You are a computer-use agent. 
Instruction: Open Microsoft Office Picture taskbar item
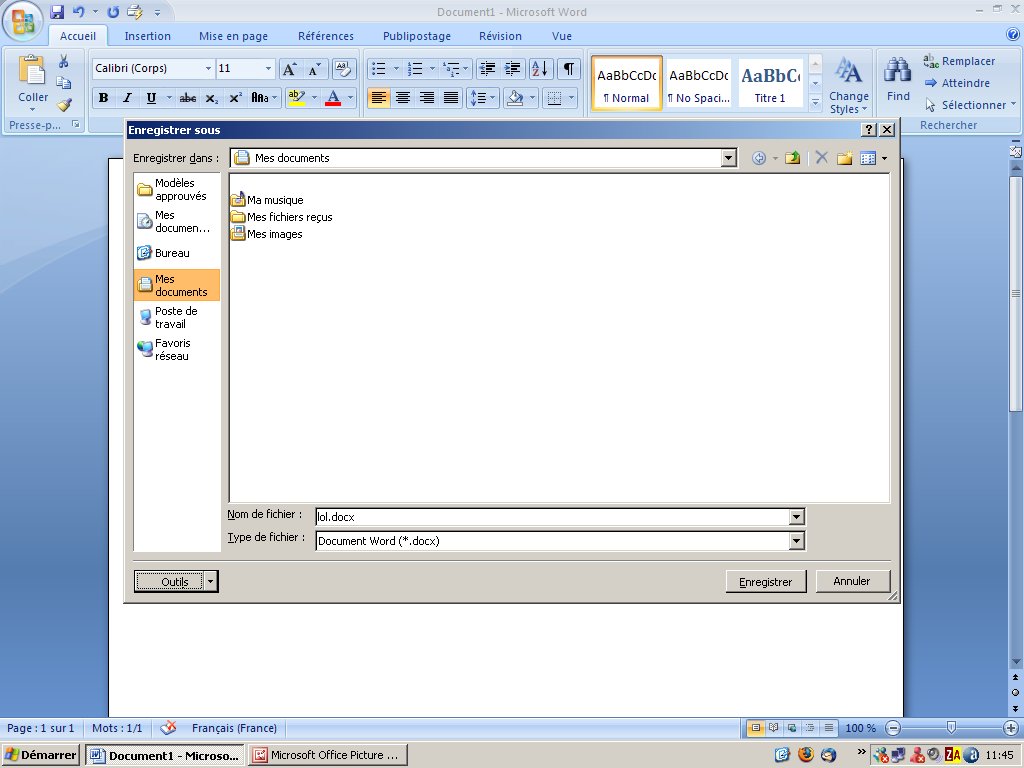pos(328,755)
